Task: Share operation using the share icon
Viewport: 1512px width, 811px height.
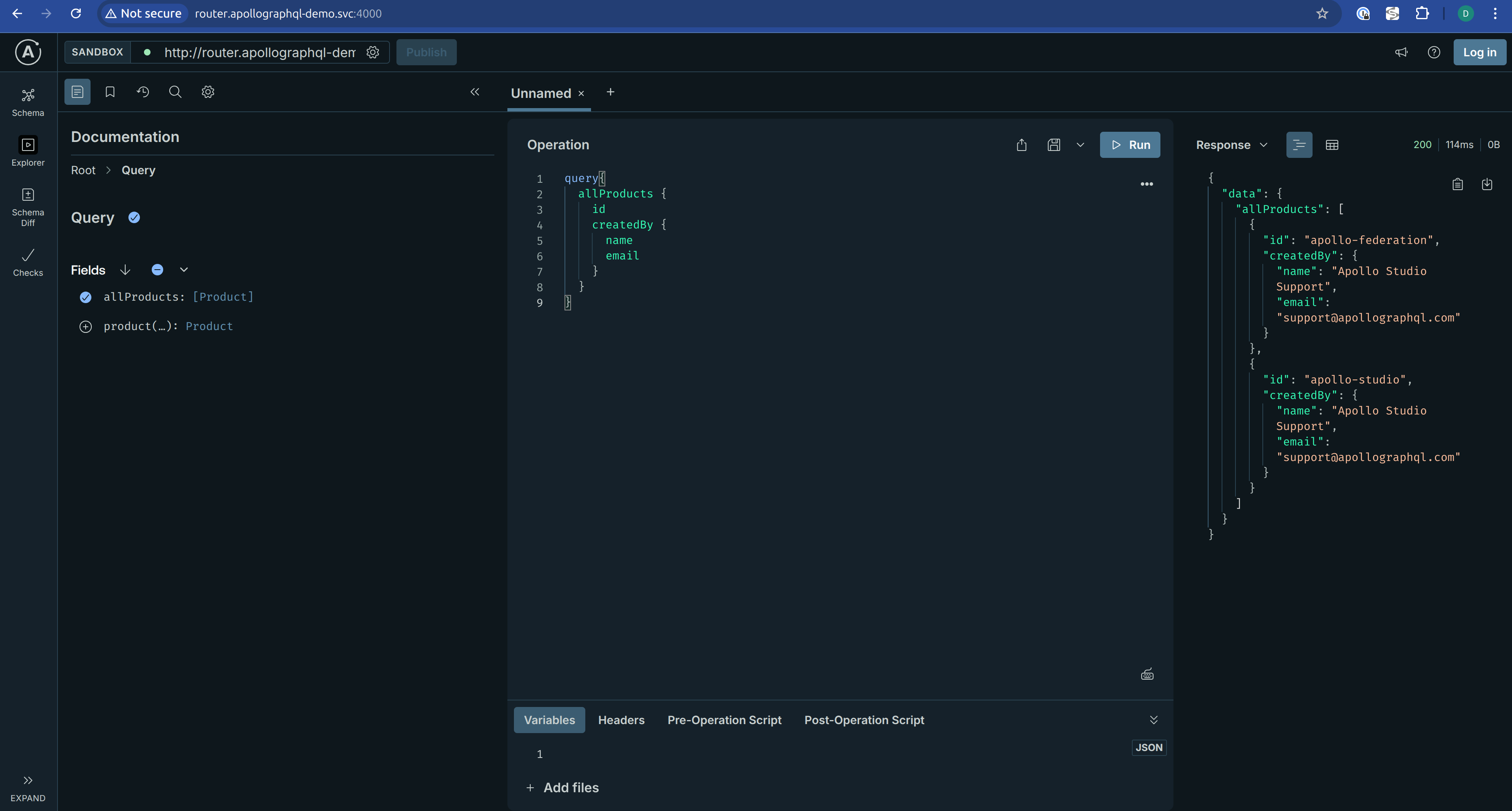Action: pos(1021,145)
